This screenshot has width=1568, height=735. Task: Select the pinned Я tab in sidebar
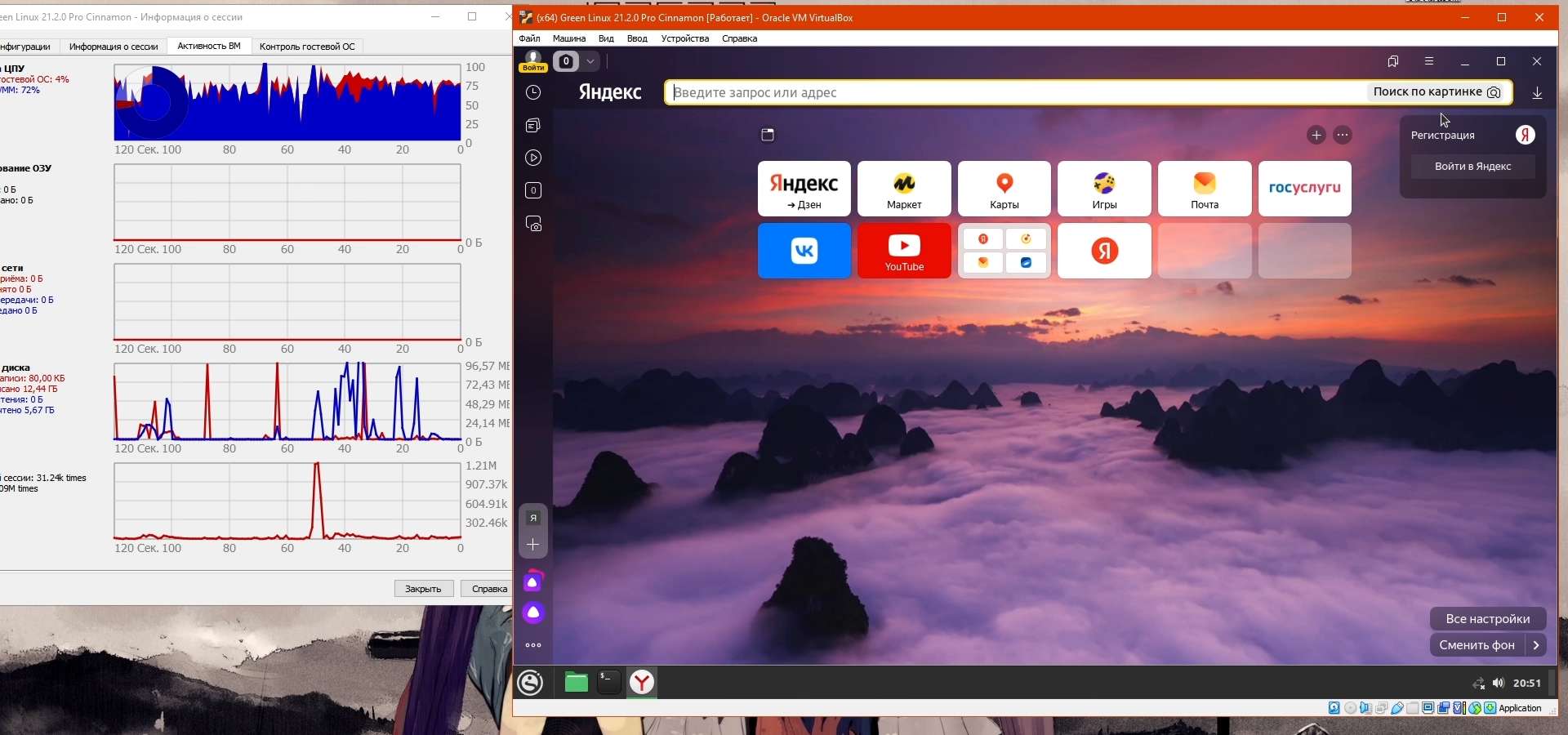coord(533,518)
